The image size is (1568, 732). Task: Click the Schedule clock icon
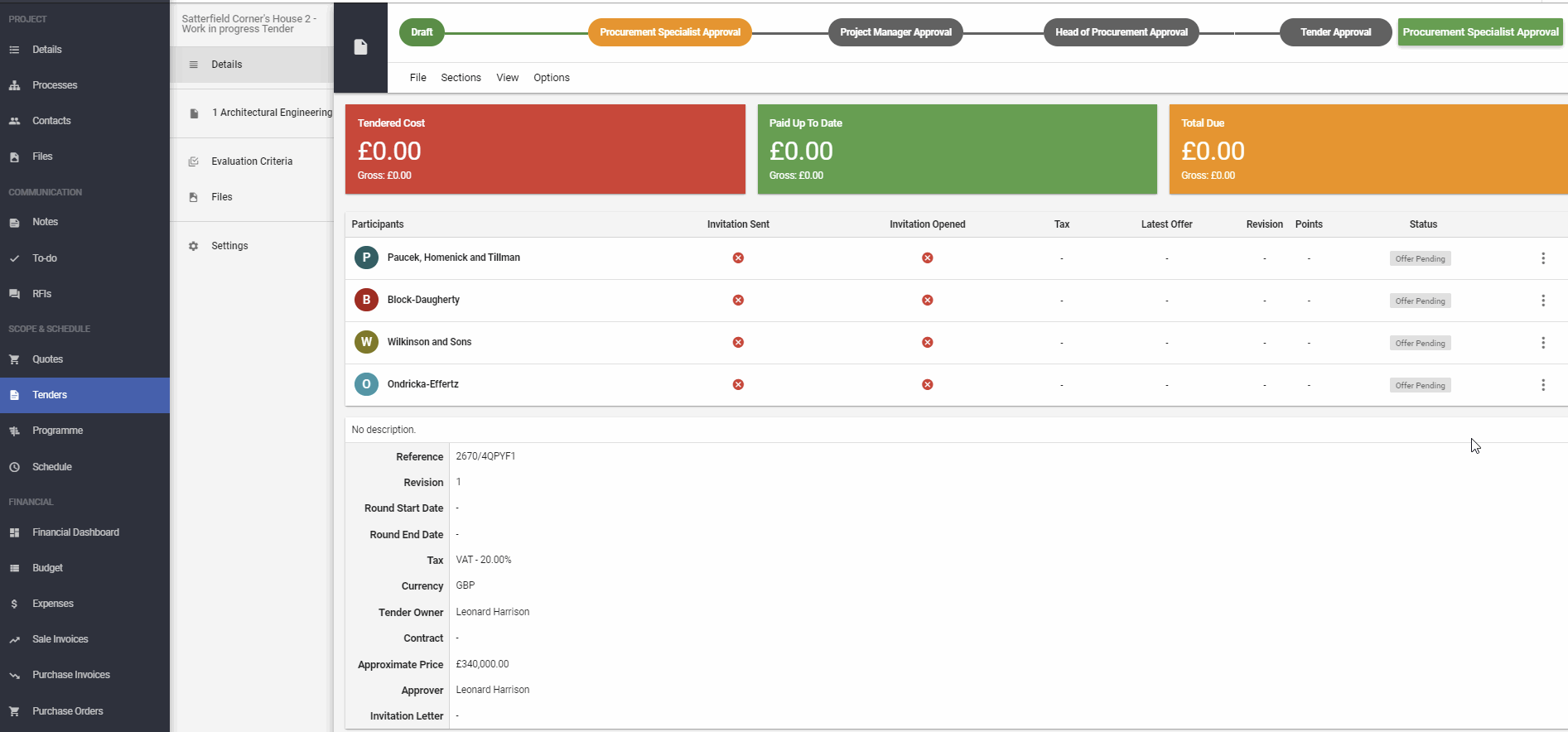(14, 467)
